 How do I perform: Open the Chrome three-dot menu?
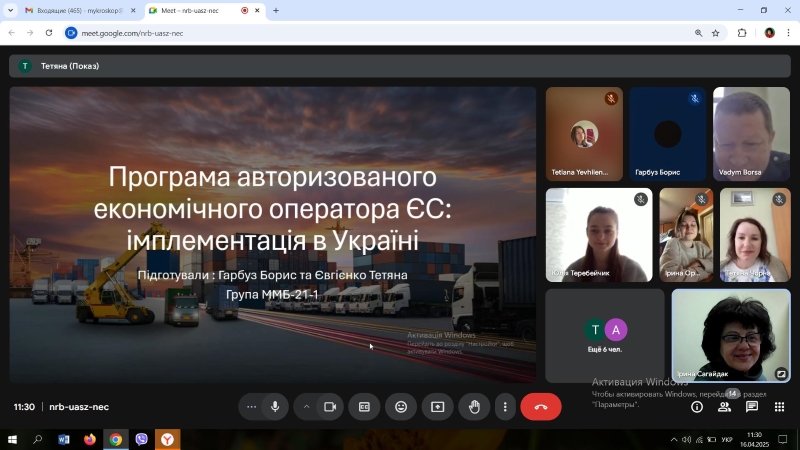coord(788,33)
